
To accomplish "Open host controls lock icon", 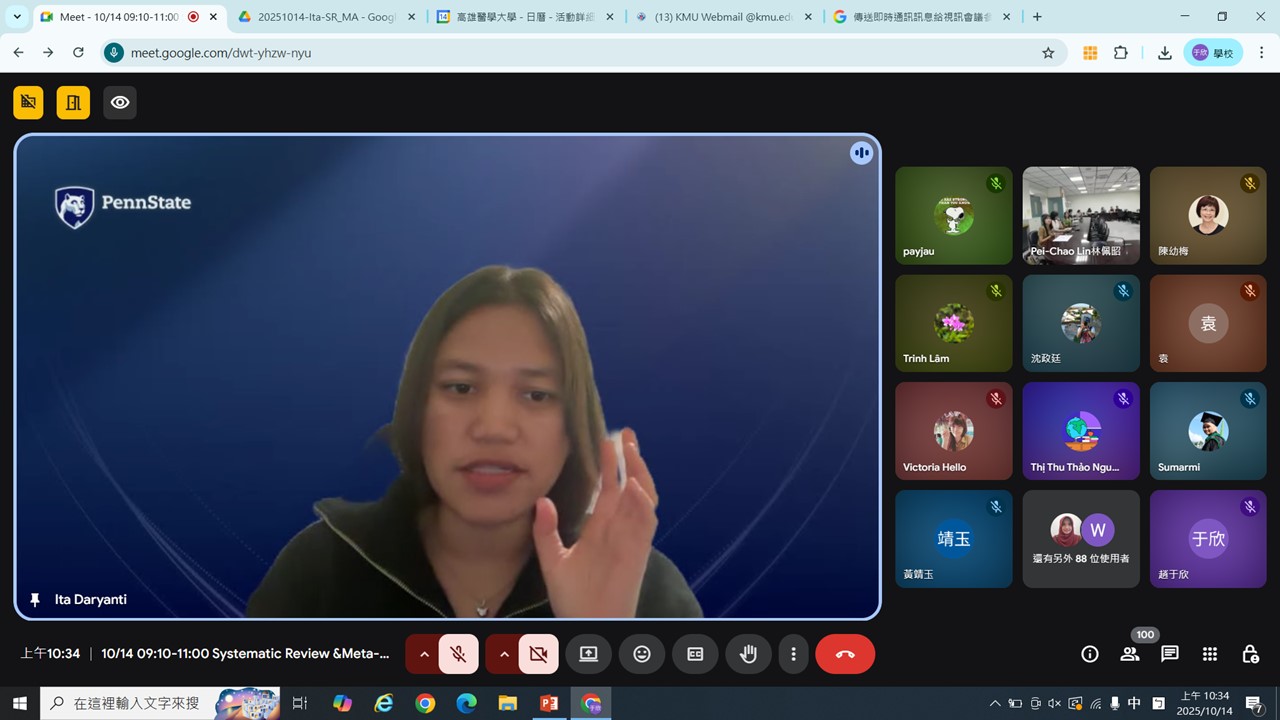I will [1249, 654].
